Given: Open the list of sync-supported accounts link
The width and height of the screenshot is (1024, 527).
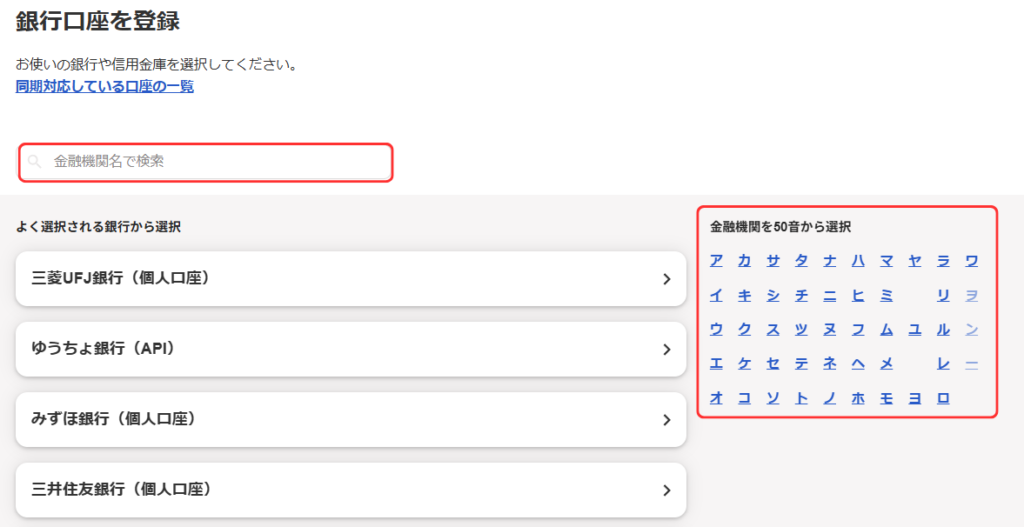Looking at the screenshot, I should click(105, 86).
